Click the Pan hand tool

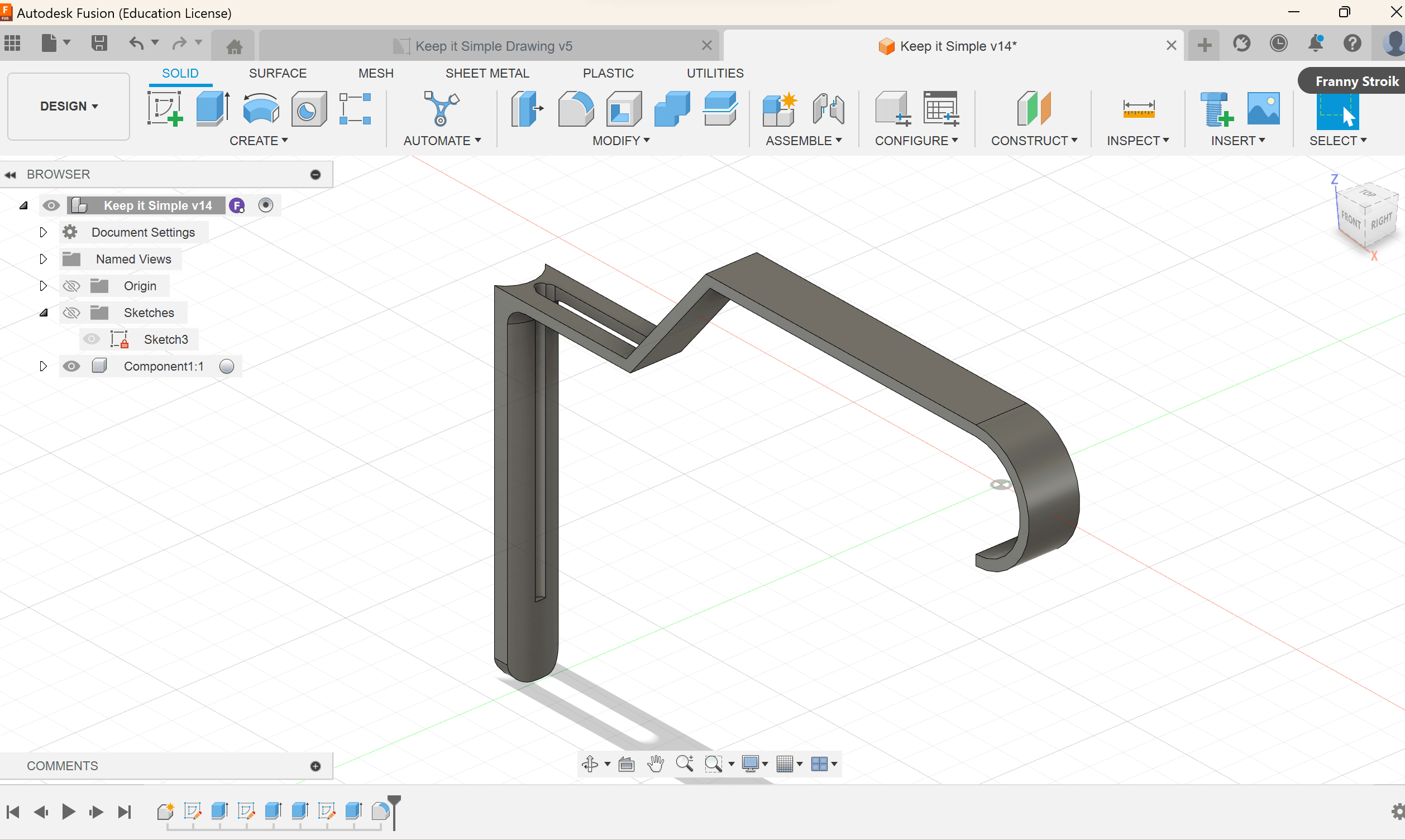pos(656,764)
